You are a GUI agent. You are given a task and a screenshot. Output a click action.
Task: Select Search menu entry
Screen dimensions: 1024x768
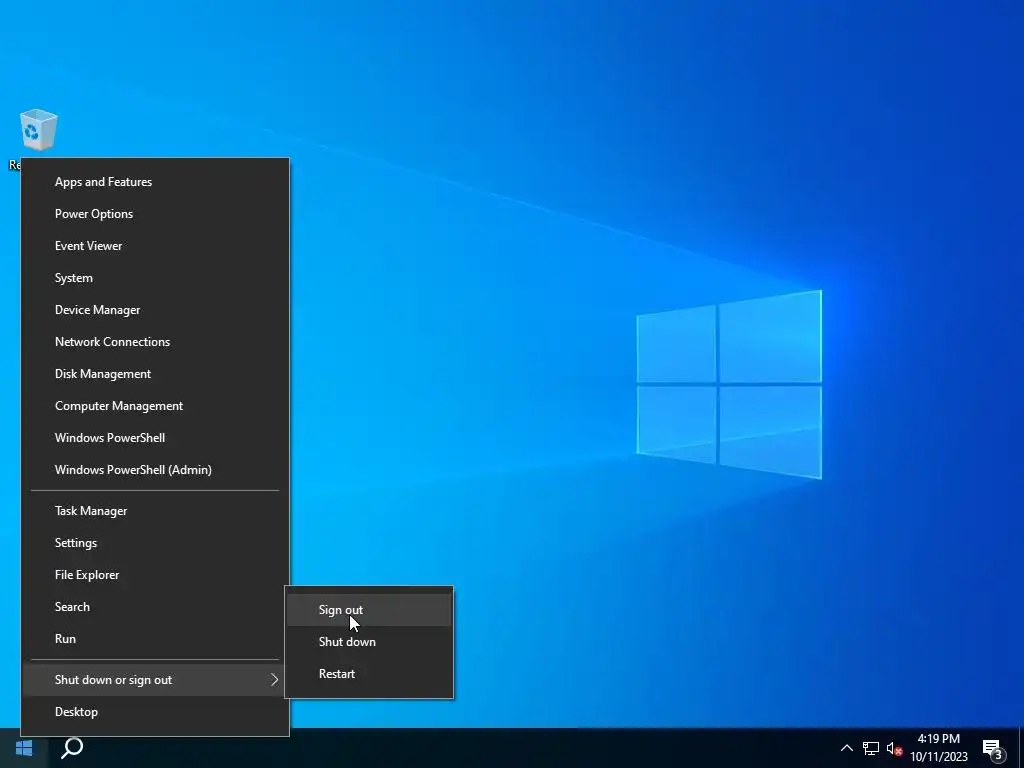tap(155, 607)
